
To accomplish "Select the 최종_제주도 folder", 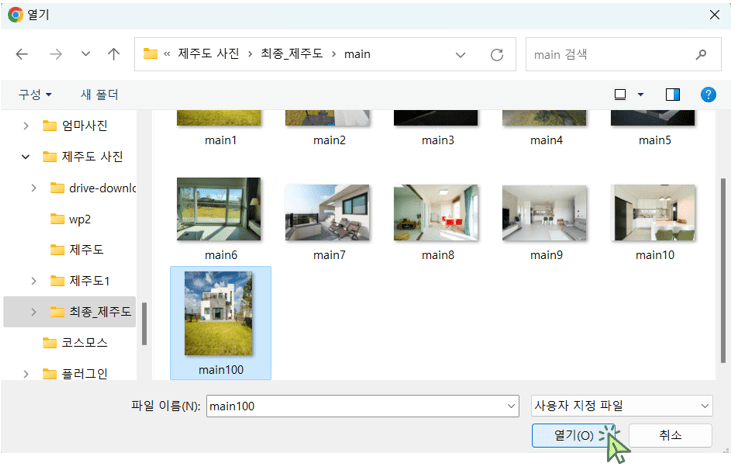I will pyautogui.click(x=91, y=312).
